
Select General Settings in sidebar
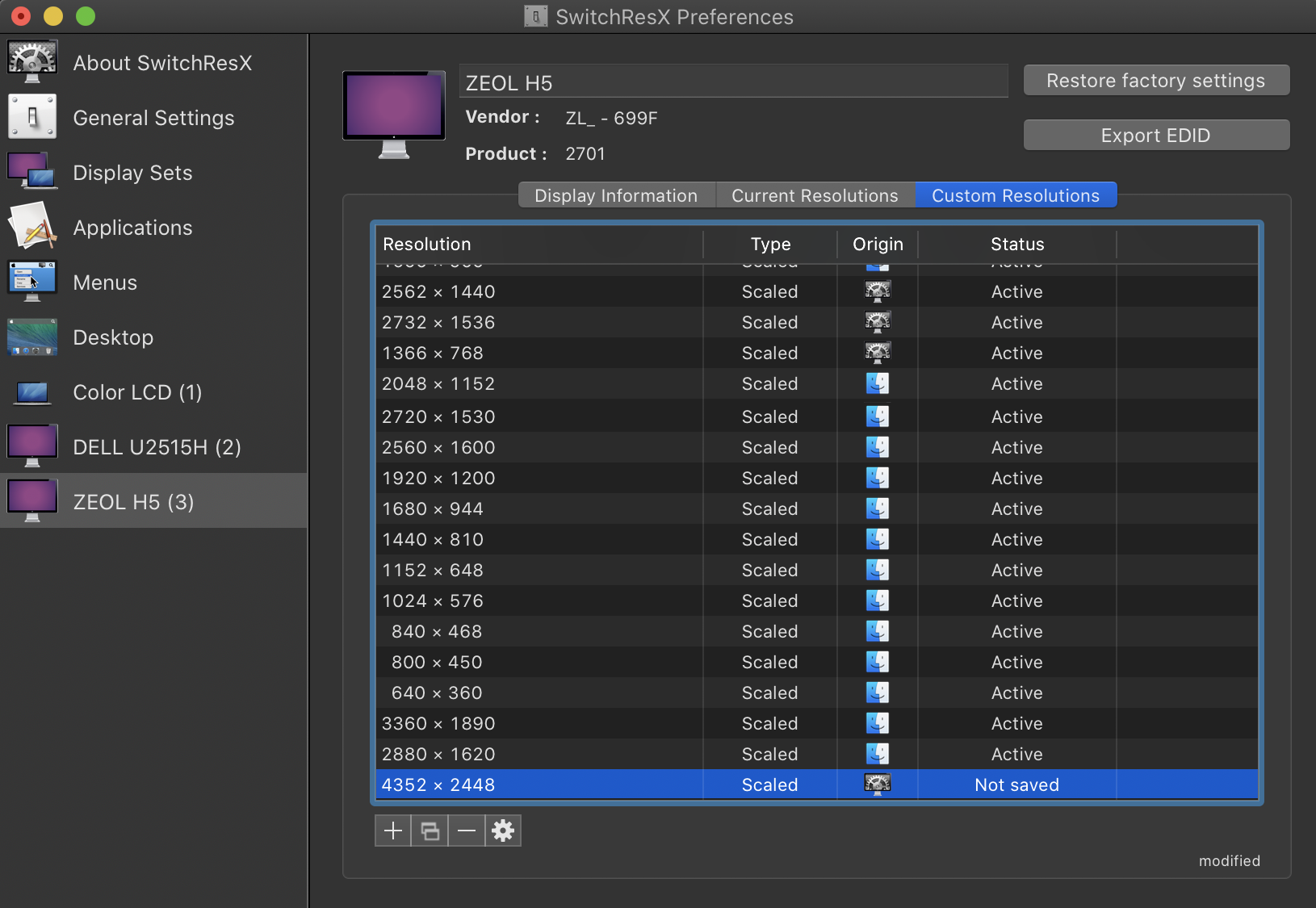click(153, 118)
